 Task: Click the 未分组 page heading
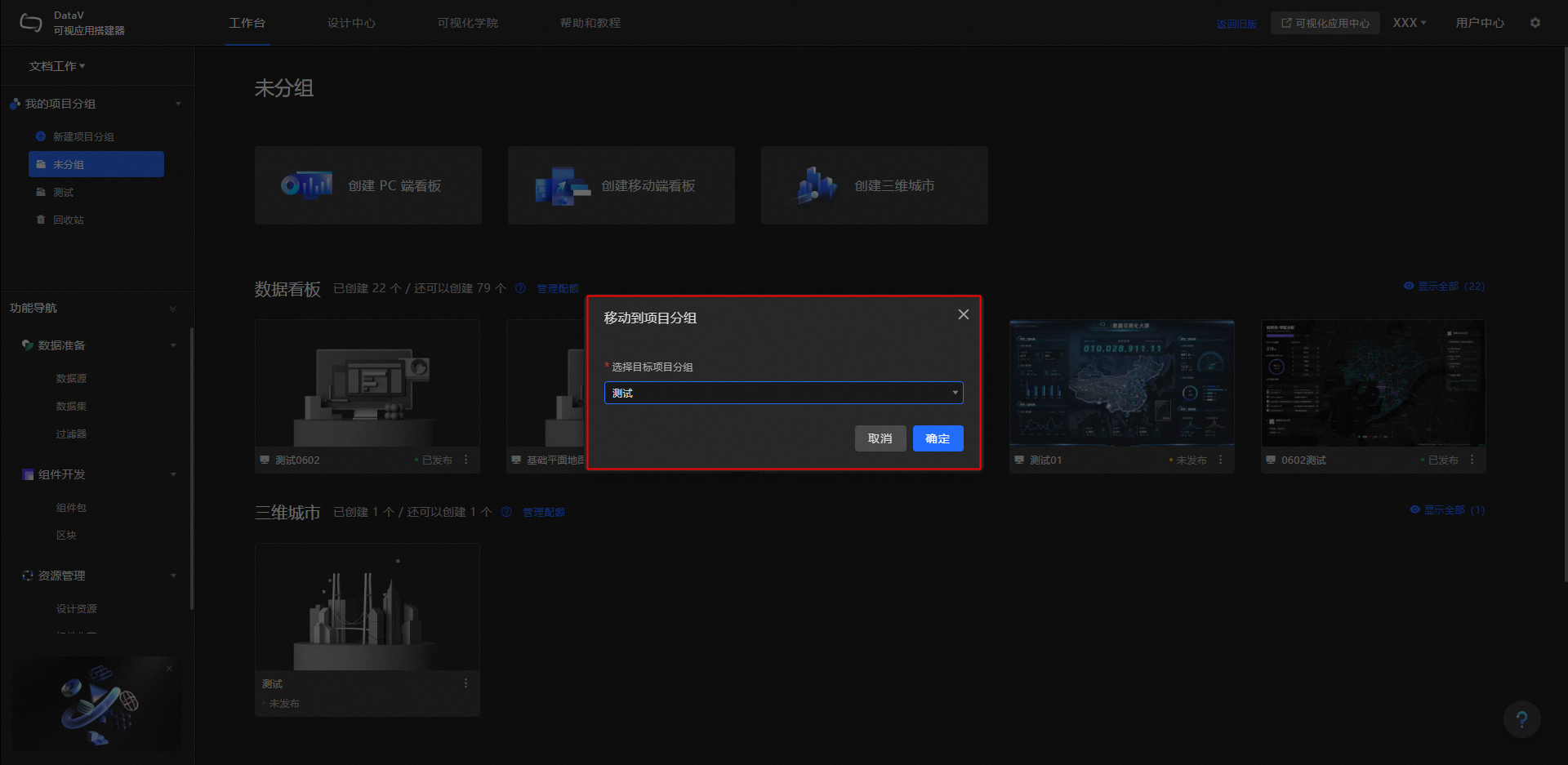[284, 87]
